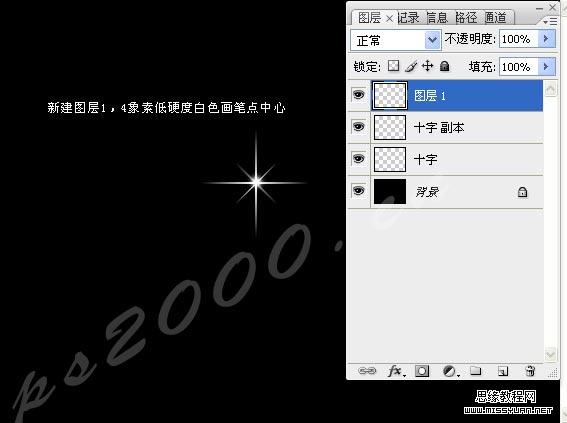
Task: Switch to the 路径 paths tab
Action: coord(466,17)
